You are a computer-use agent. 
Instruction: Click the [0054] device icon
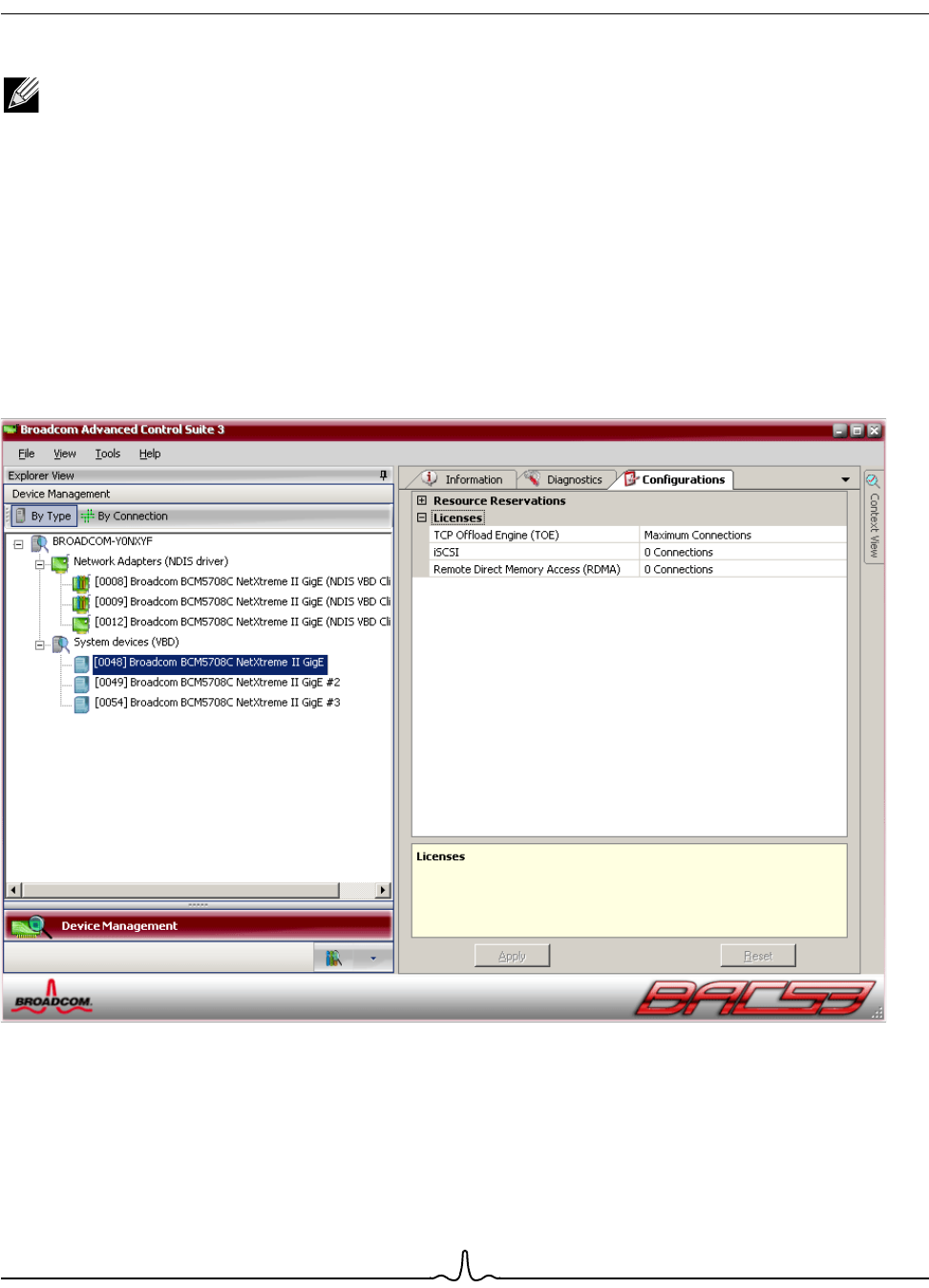point(82,704)
